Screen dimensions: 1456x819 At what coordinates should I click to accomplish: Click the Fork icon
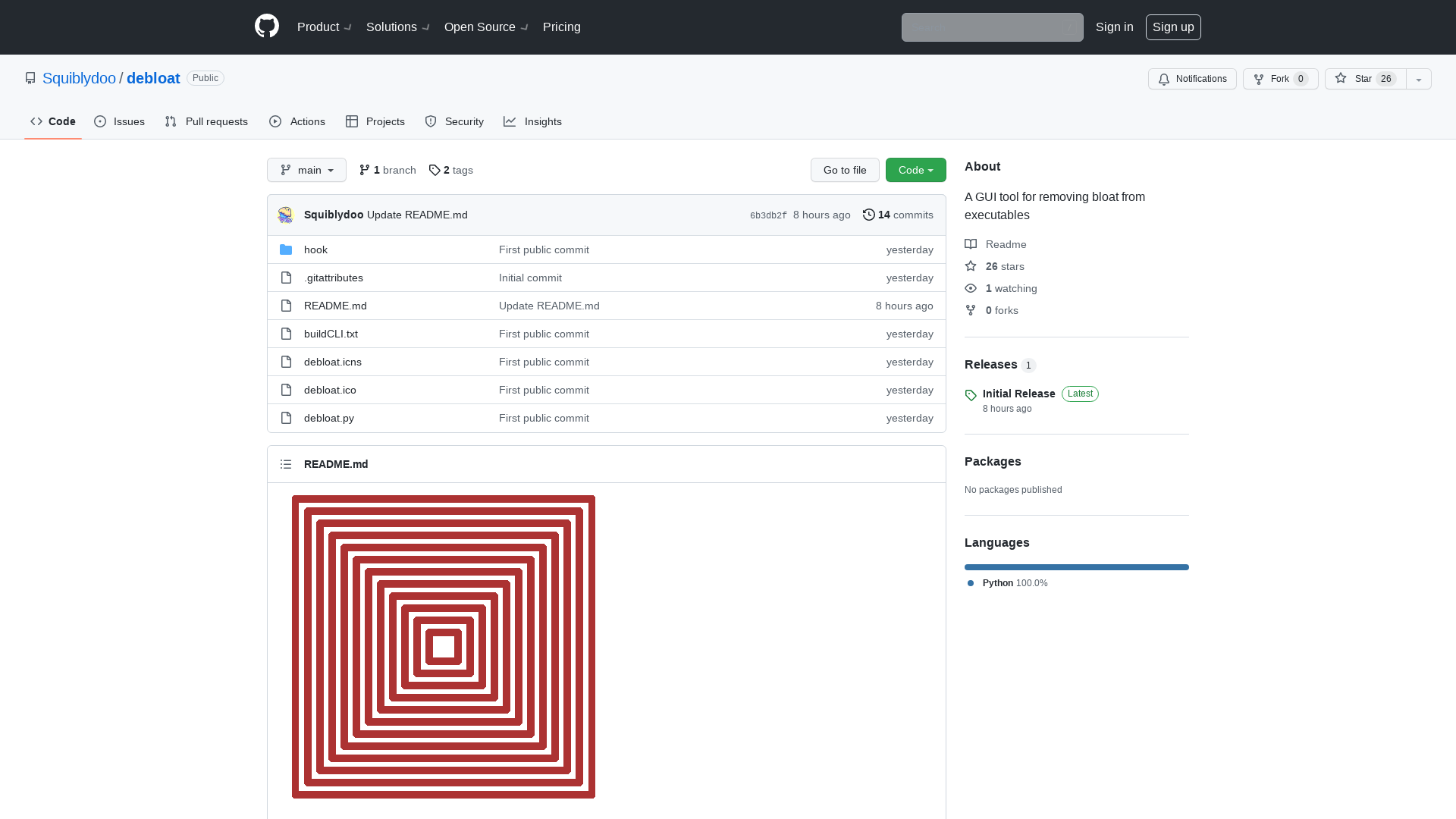tap(1258, 78)
